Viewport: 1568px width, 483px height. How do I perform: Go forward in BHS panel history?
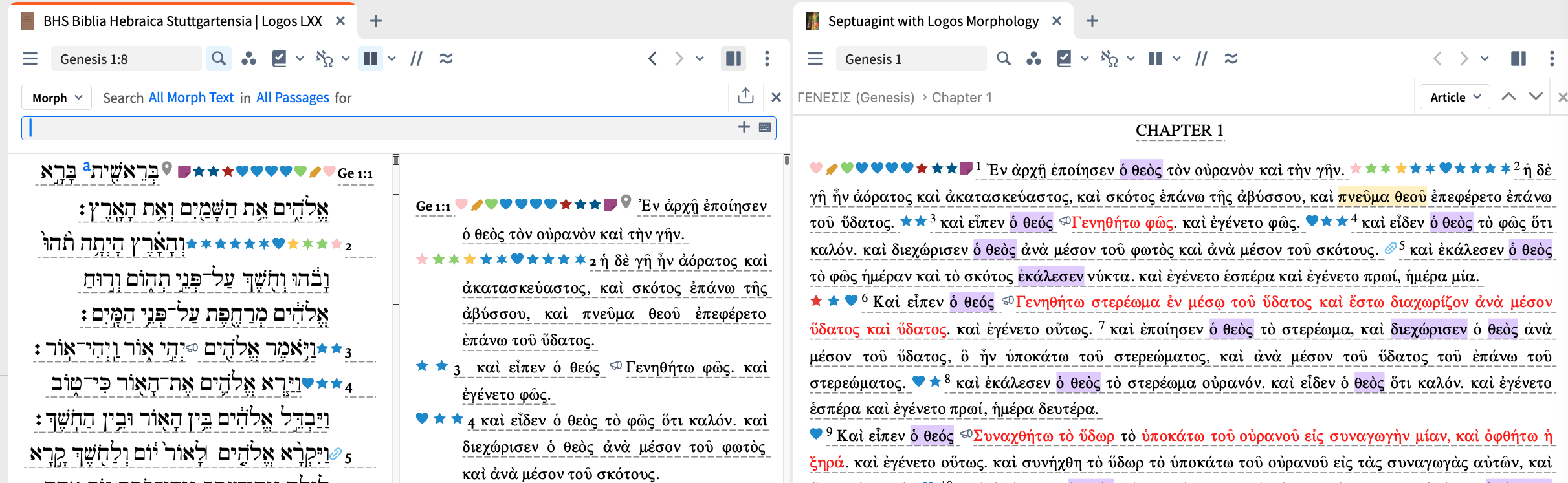679,59
